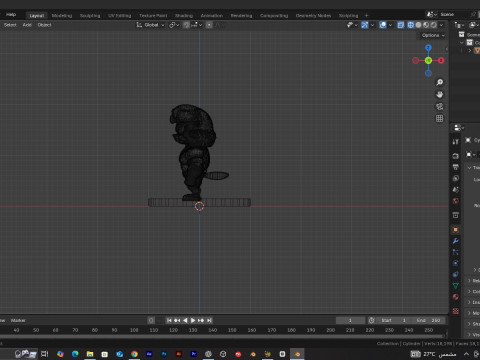Screen dimensions: 480x360
Task: Open the Particles properties tab
Action: point(456,252)
